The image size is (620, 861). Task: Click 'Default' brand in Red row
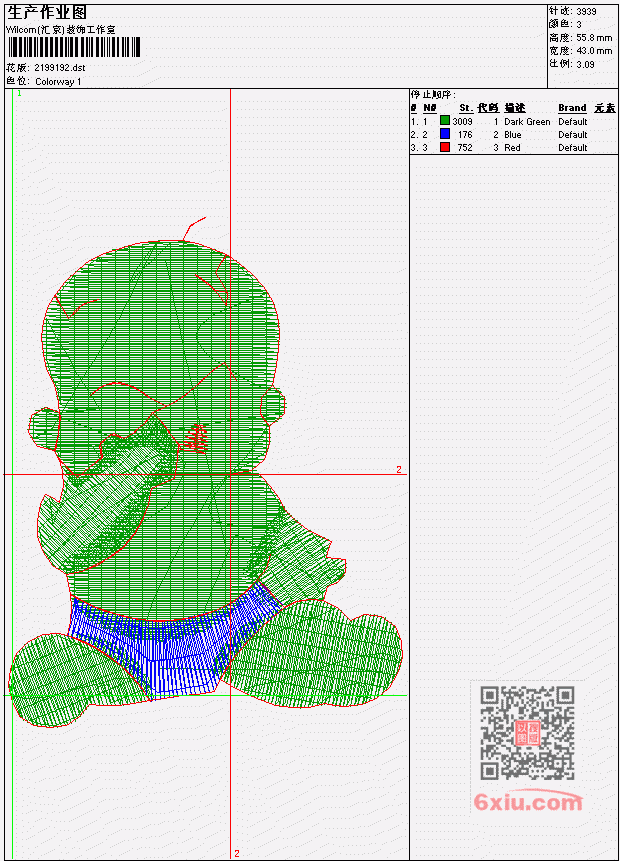573,148
